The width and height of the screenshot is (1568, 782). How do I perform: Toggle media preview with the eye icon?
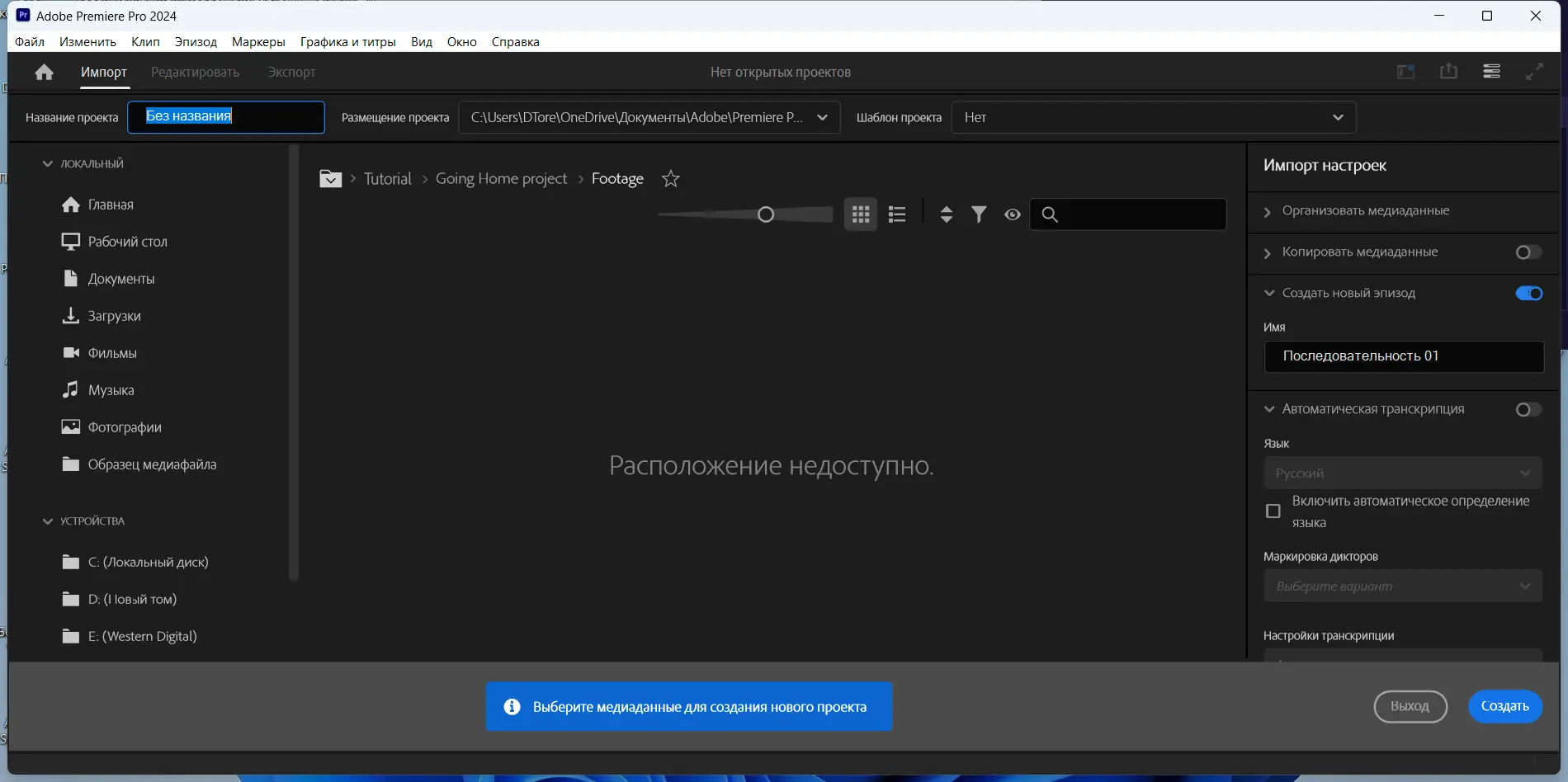tap(1013, 214)
